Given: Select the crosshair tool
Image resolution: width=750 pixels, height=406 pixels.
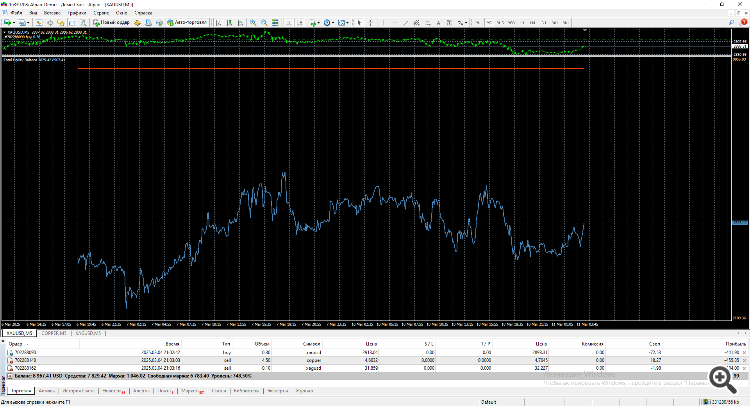Looking at the screenshot, I should point(371,22).
